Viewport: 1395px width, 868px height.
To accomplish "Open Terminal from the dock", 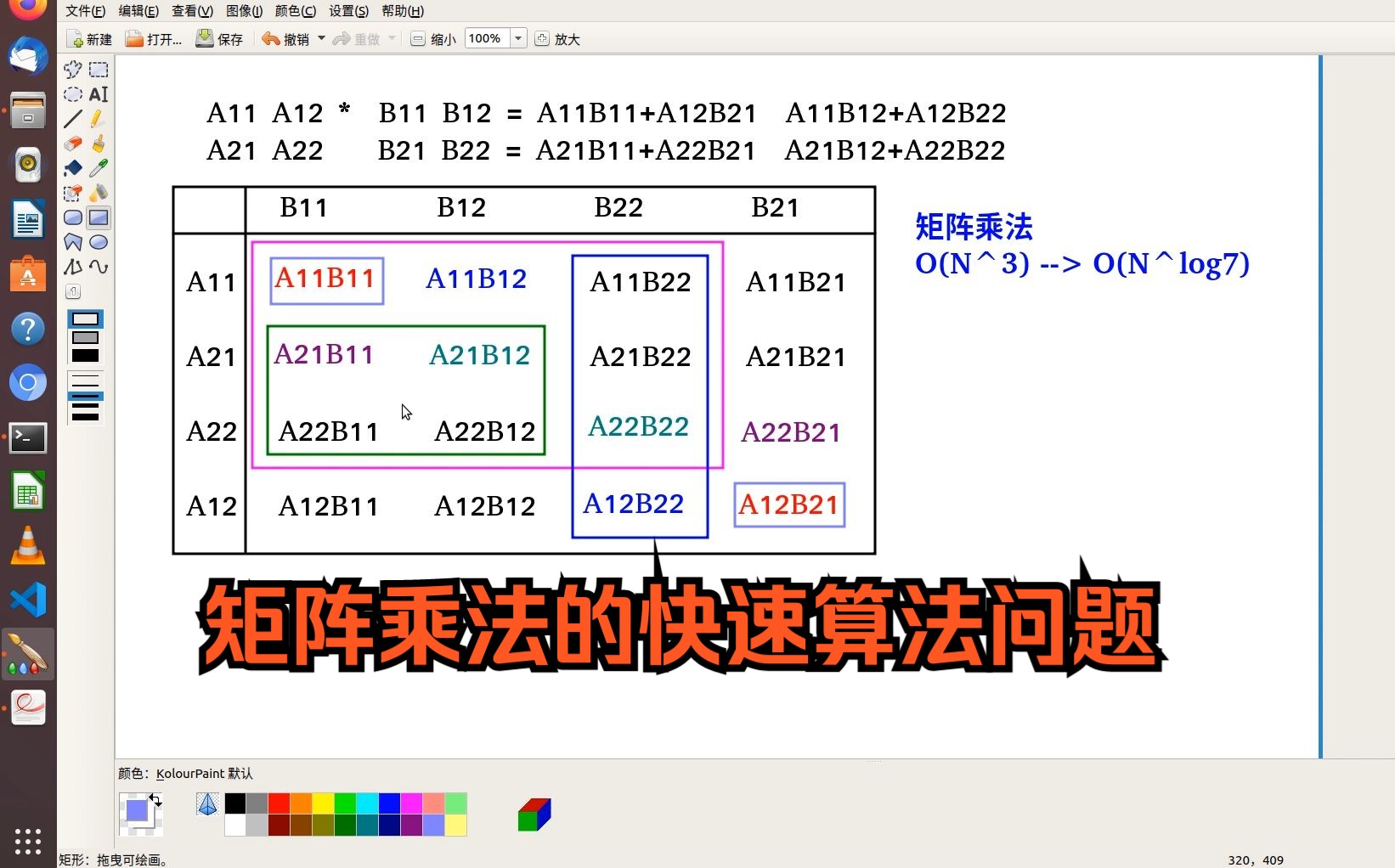I will pyautogui.click(x=28, y=438).
